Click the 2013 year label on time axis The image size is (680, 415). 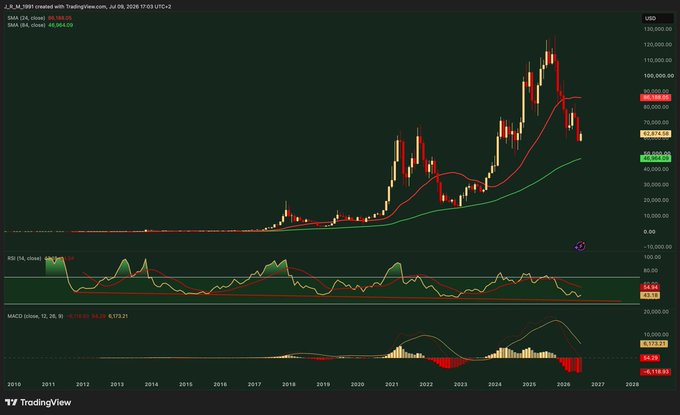117,384
